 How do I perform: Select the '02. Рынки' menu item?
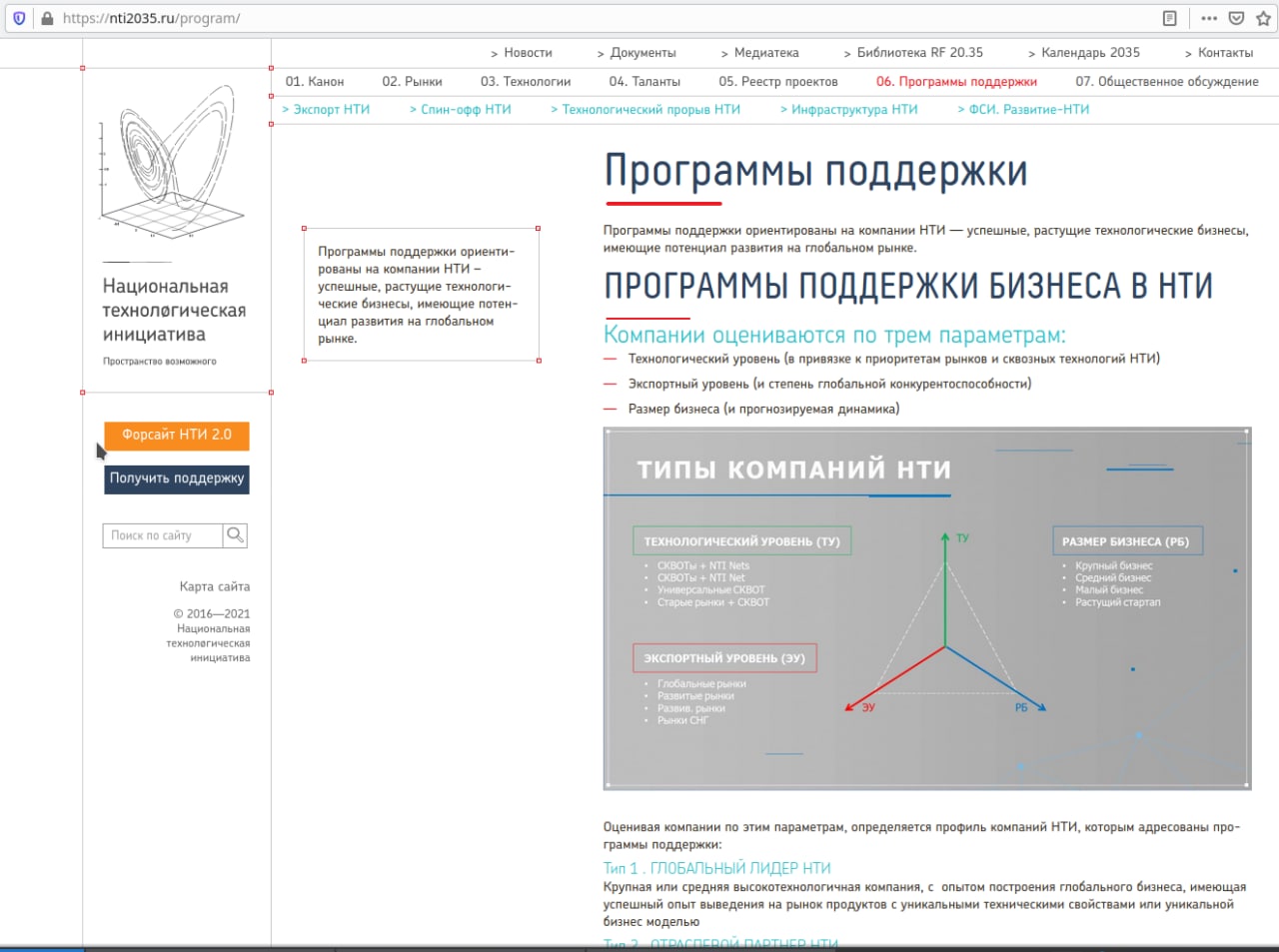tap(412, 82)
